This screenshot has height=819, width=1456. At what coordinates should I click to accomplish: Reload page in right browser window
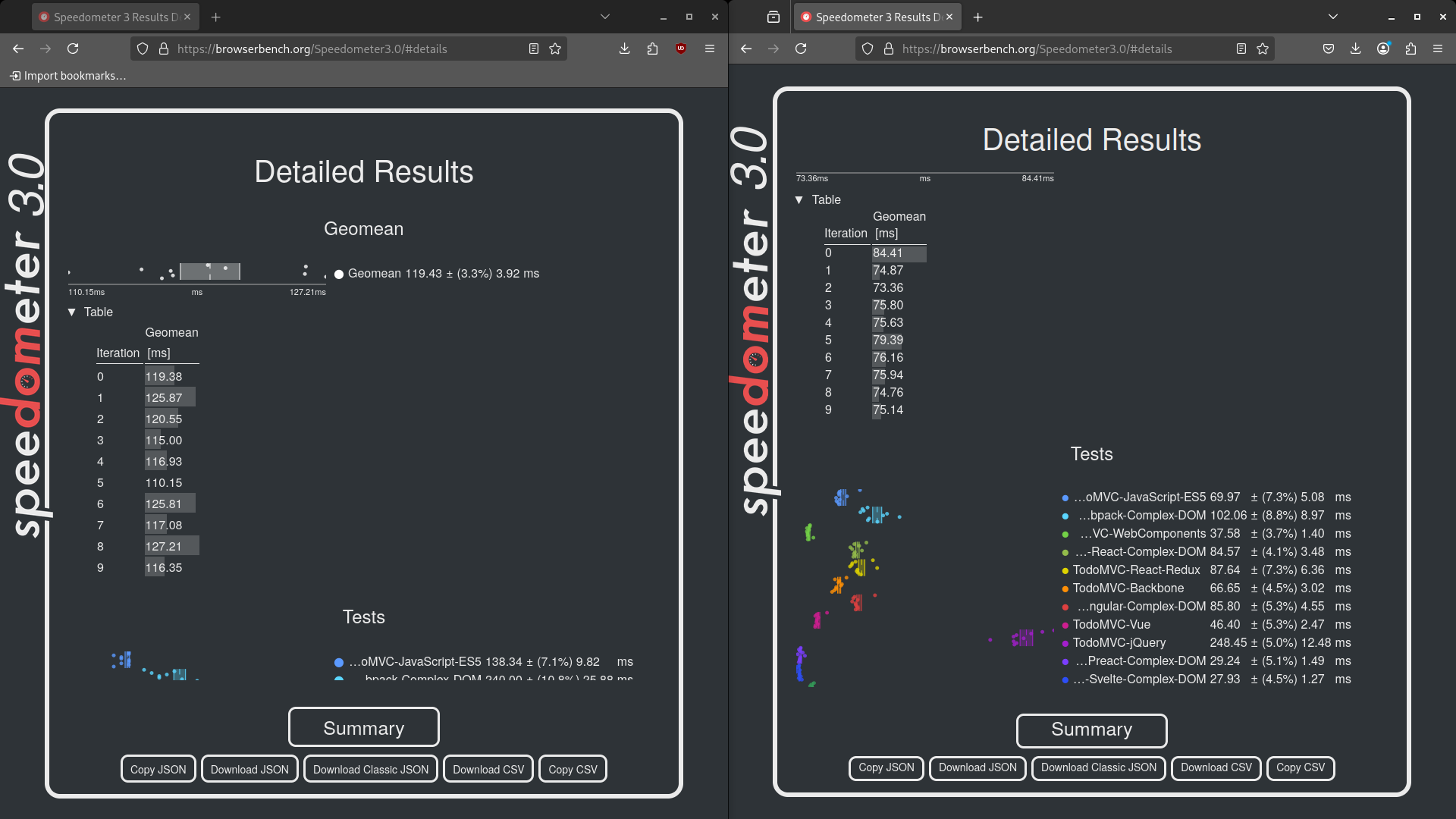[x=801, y=49]
